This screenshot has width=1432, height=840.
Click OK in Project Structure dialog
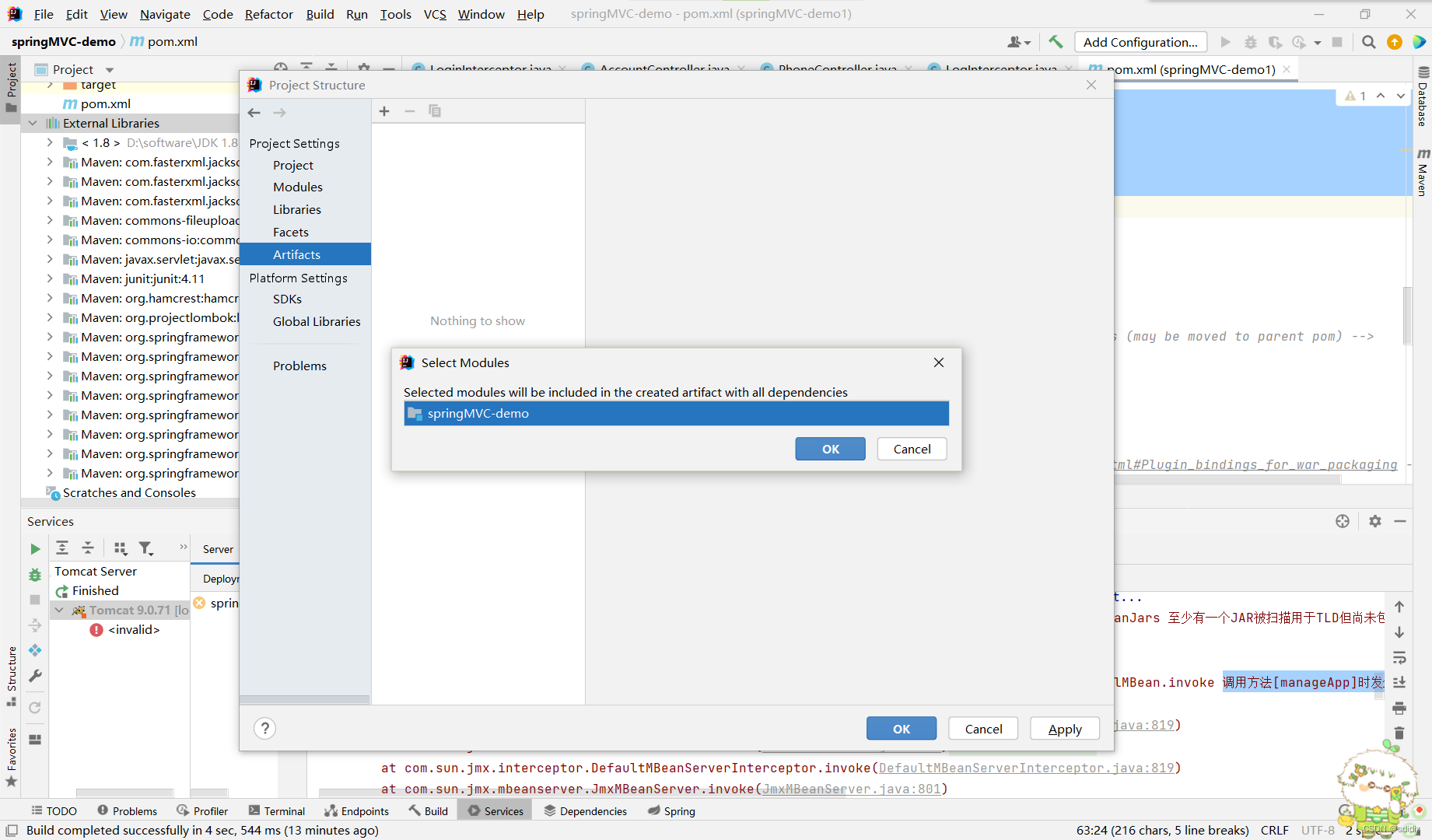point(902,729)
